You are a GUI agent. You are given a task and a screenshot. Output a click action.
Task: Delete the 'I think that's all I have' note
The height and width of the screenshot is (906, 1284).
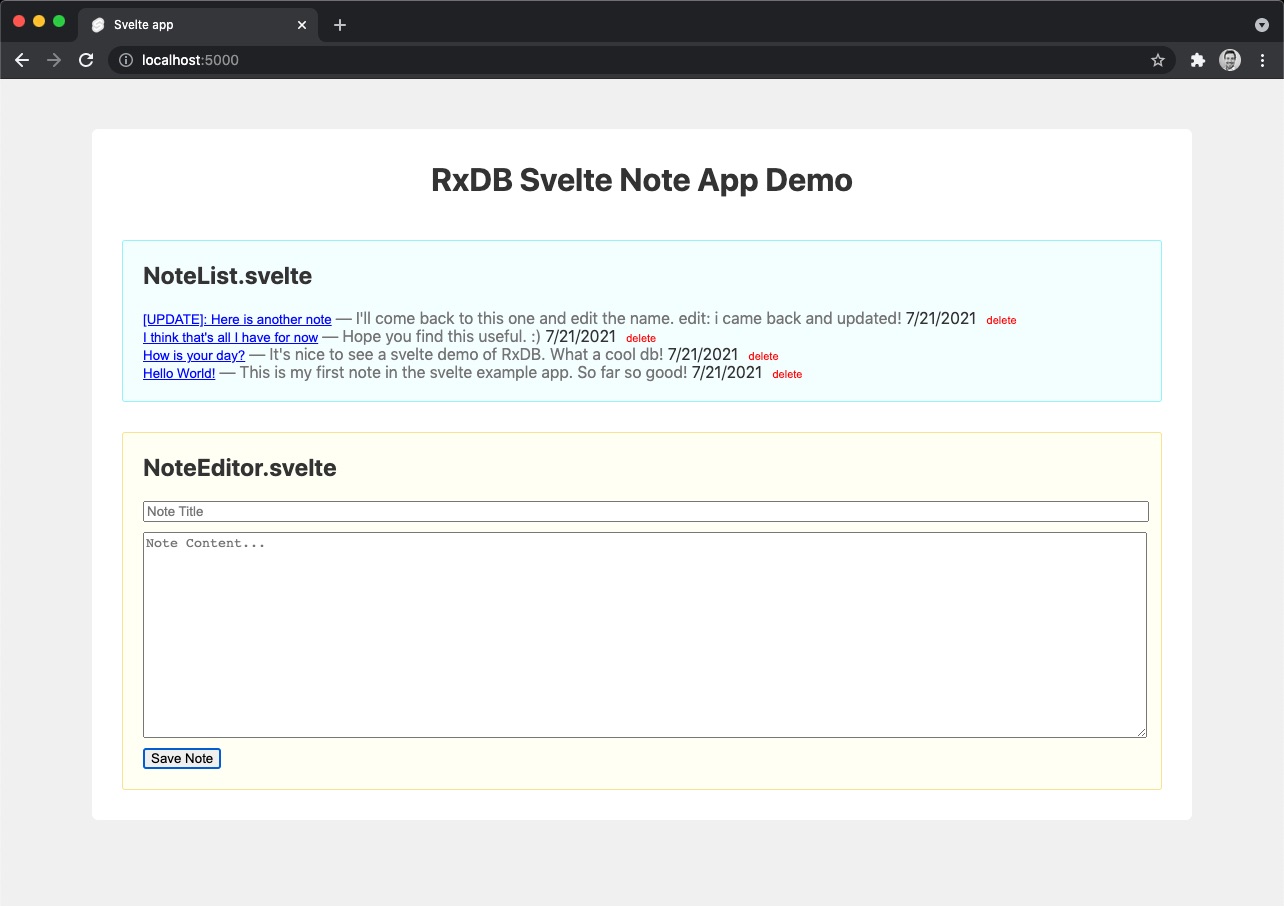[x=641, y=339]
